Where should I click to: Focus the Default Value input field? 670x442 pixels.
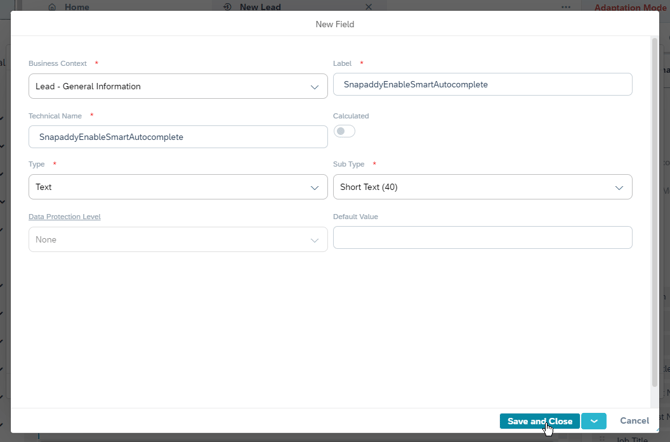pyautogui.click(x=482, y=237)
